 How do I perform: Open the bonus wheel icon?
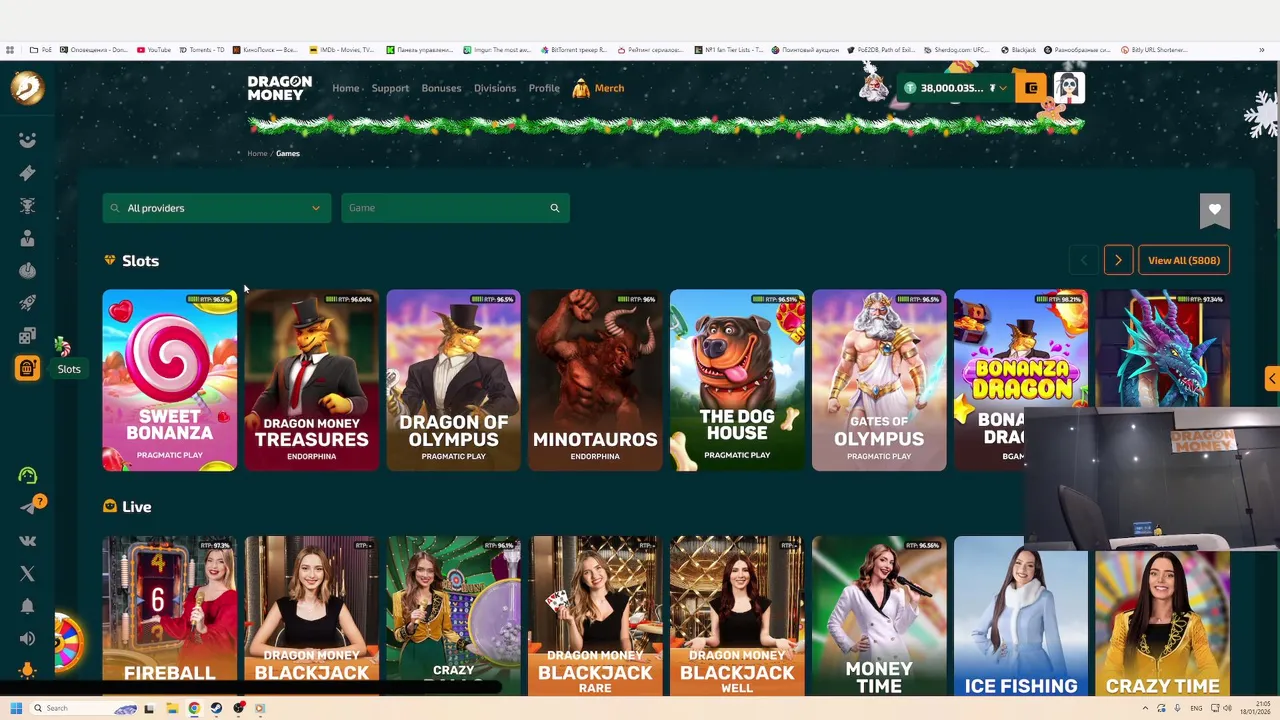click(x=67, y=642)
